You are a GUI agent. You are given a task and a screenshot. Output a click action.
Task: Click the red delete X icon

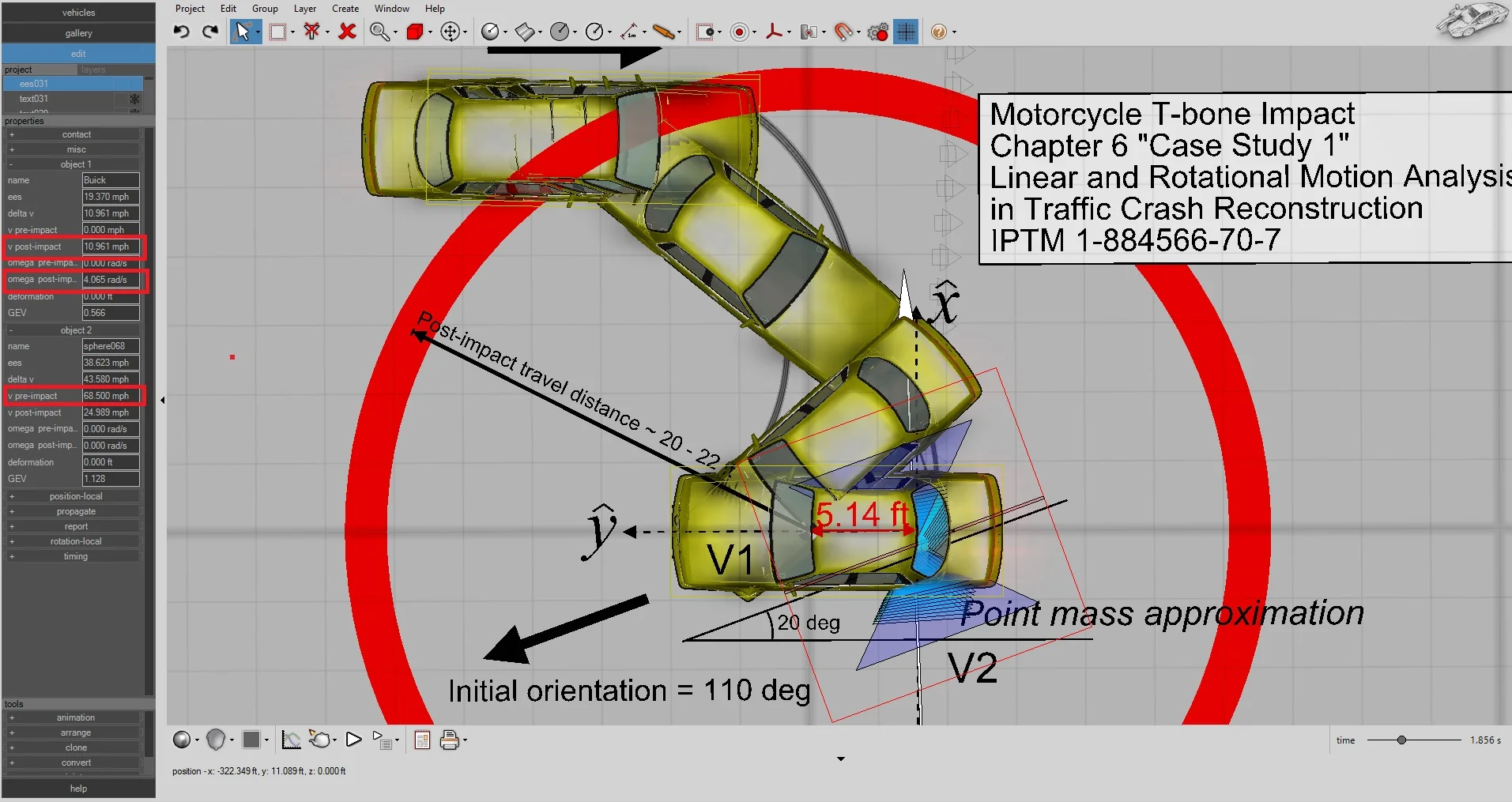tap(347, 32)
